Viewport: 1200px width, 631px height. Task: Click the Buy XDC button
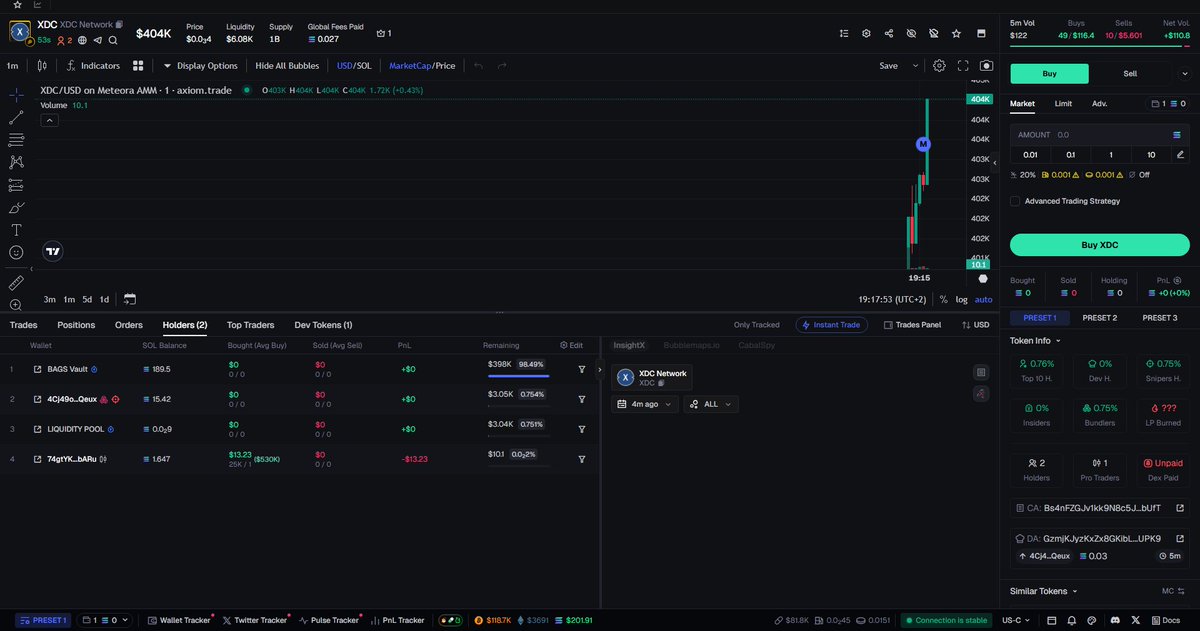coord(1100,245)
